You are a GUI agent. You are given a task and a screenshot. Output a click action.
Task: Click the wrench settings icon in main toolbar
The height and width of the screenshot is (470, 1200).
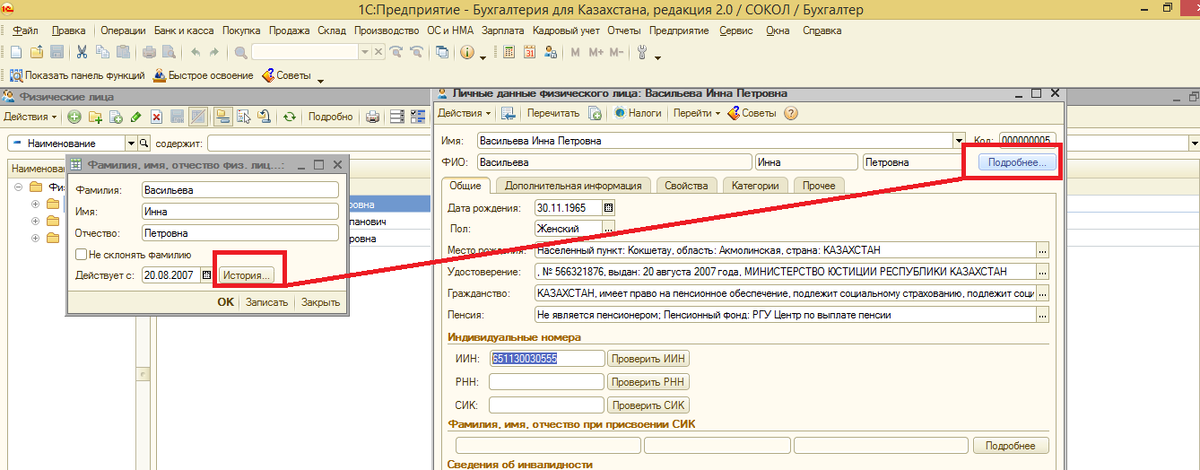coord(642,52)
